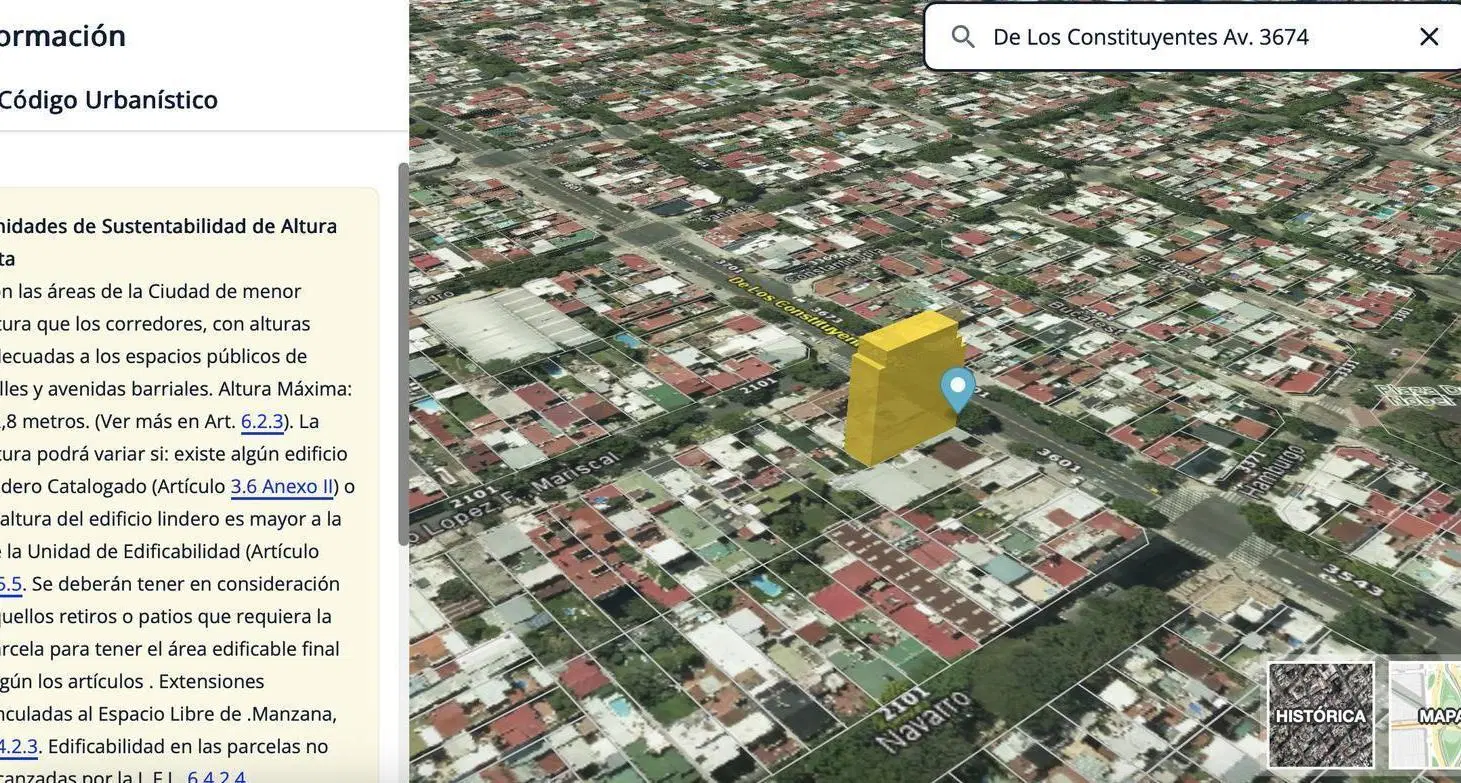This screenshot has width=1461, height=783.
Task: Click the blue location pin marker
Action: (x=957, y=389)
